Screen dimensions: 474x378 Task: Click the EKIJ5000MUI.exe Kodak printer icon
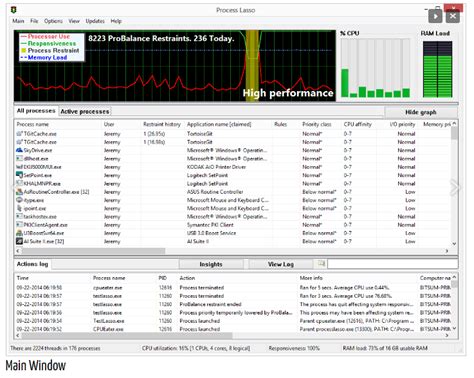pyautogui.click(x=19, y=167)
